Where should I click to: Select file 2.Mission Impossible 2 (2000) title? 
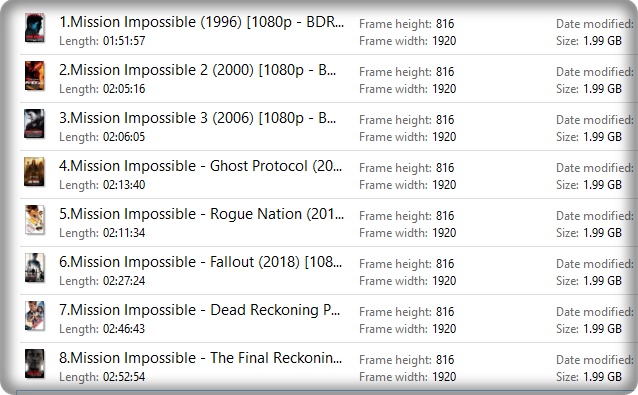[x=197, y=70]
